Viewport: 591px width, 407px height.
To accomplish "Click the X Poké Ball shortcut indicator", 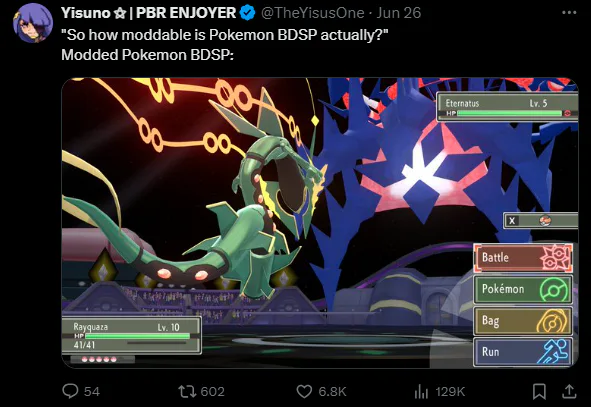I will (540, 220).
